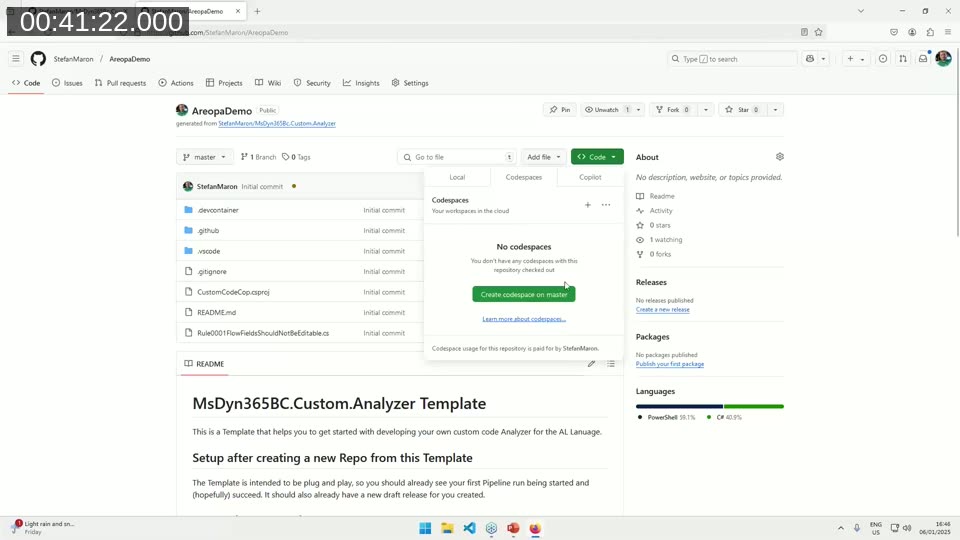
Task: Edit README with the pencil icon
Action: pos(591,364)
